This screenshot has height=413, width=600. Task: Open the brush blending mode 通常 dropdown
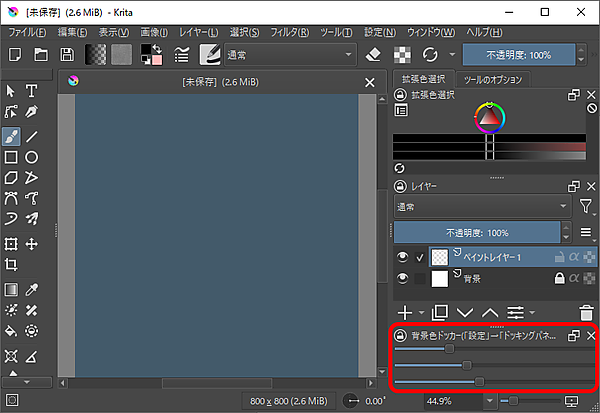point(290,54)
